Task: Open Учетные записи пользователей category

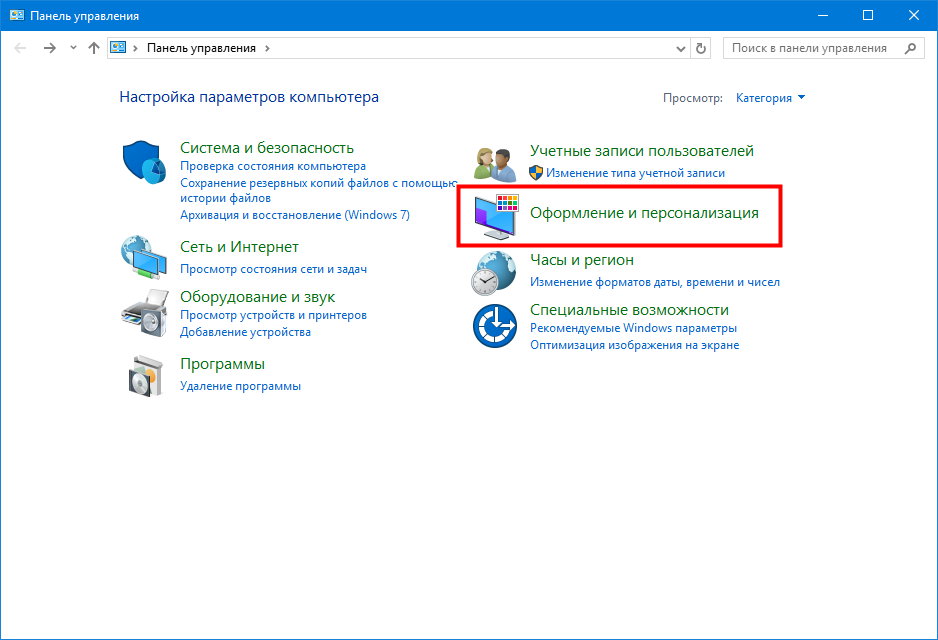Action: [642, 151]
